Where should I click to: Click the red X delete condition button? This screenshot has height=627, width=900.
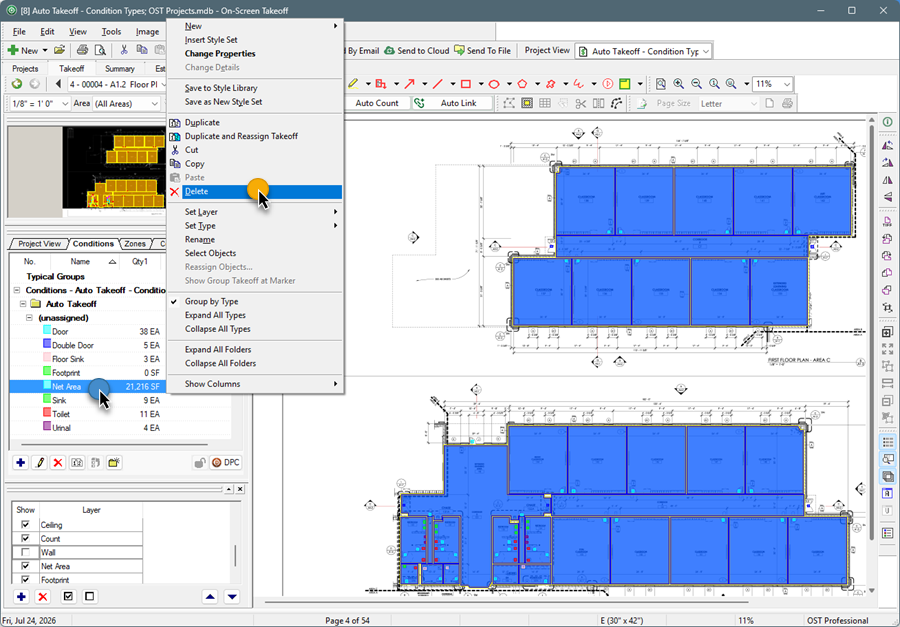point(57,462)
